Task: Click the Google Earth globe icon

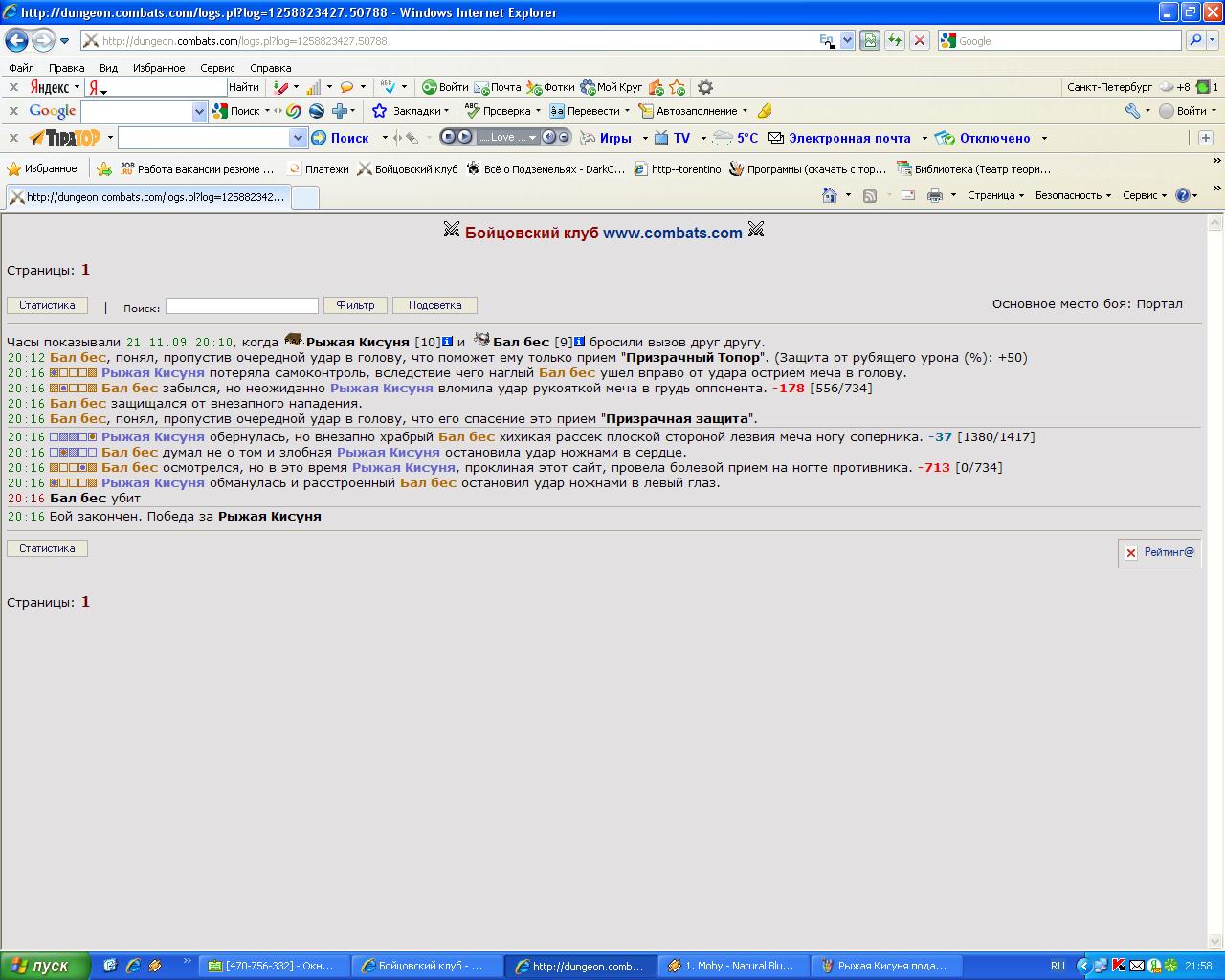Action: tap(316, 111)
